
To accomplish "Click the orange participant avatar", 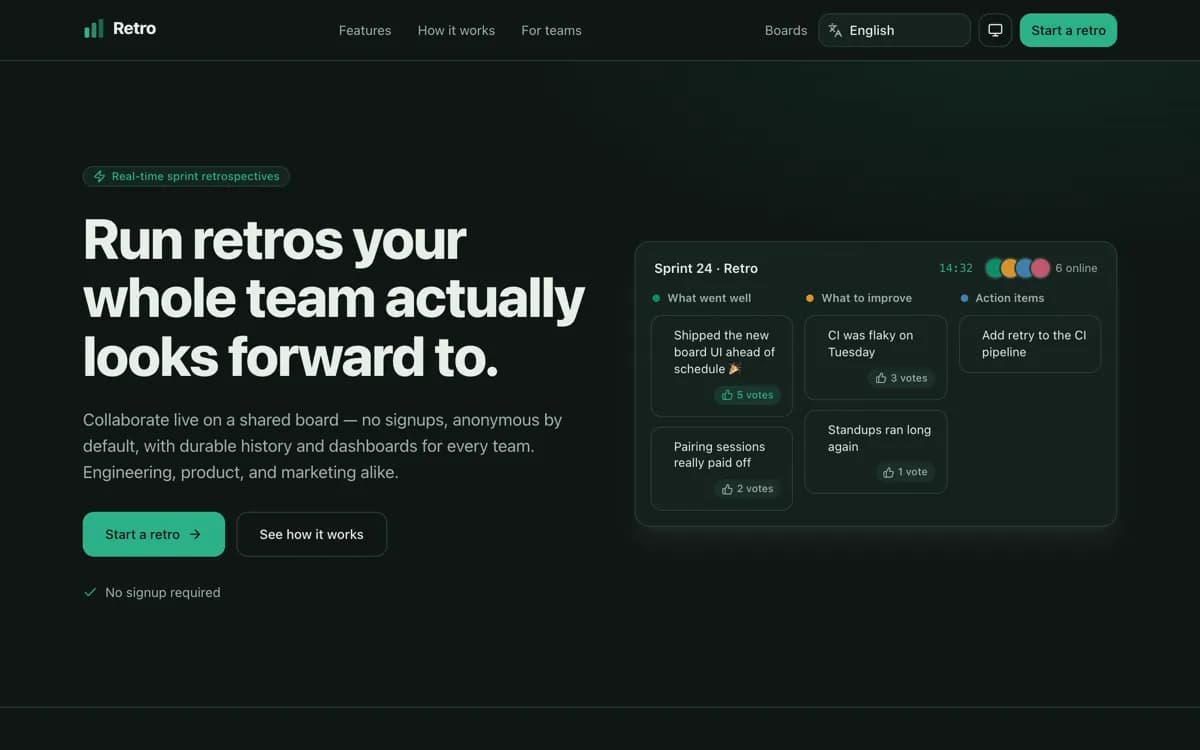I will tap(1009, 268).
